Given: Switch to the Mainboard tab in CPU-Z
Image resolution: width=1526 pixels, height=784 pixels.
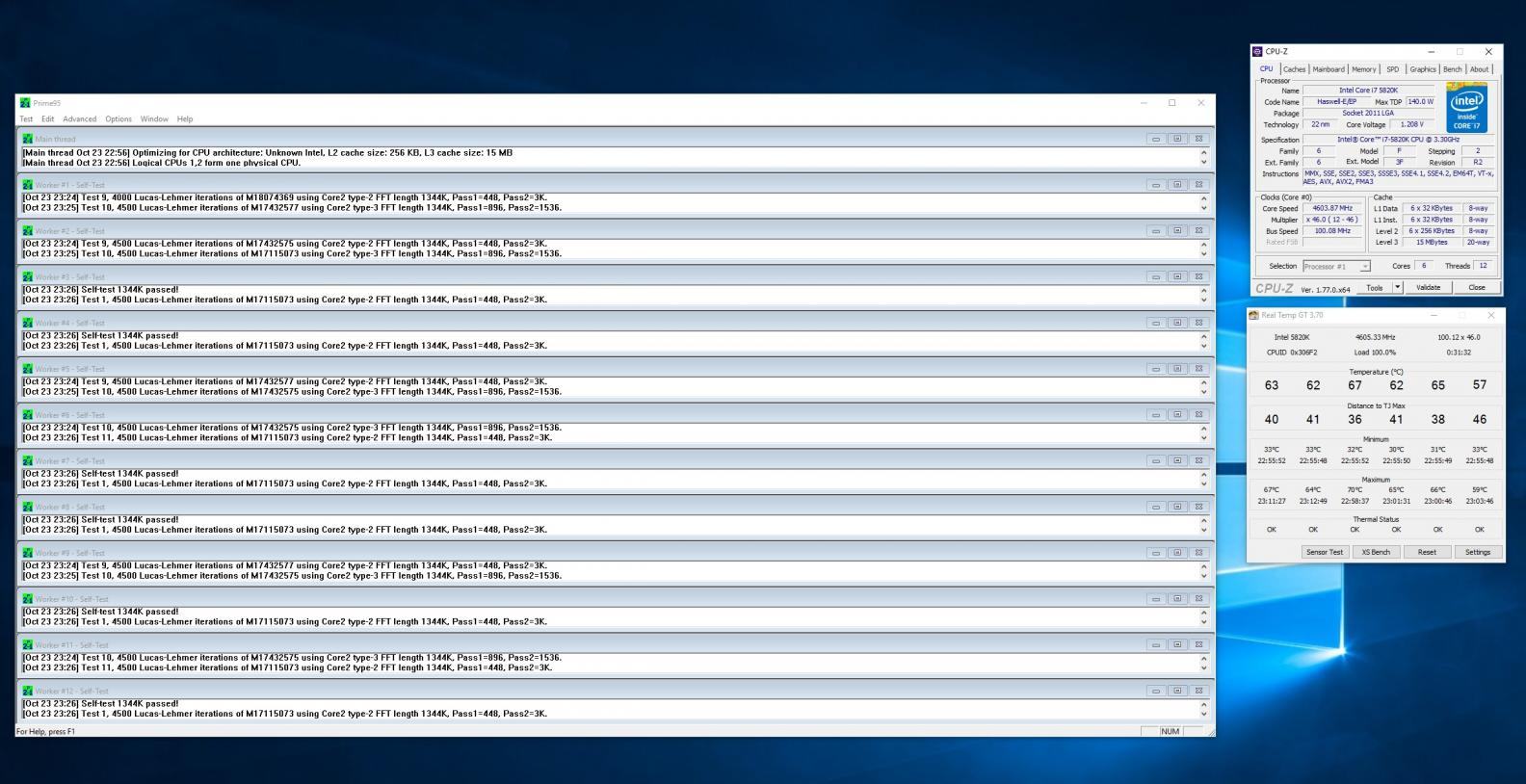Looking at the screenshot, I should coord(1329,69).
